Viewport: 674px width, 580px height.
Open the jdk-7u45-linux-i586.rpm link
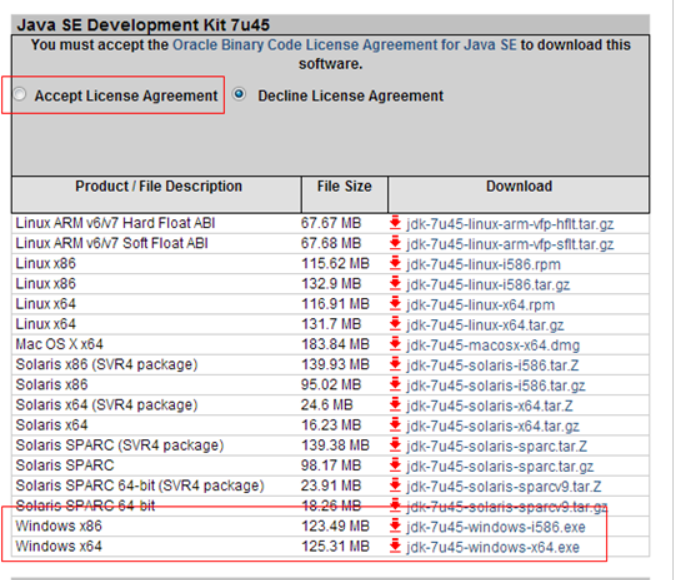(x=484, y=264)
